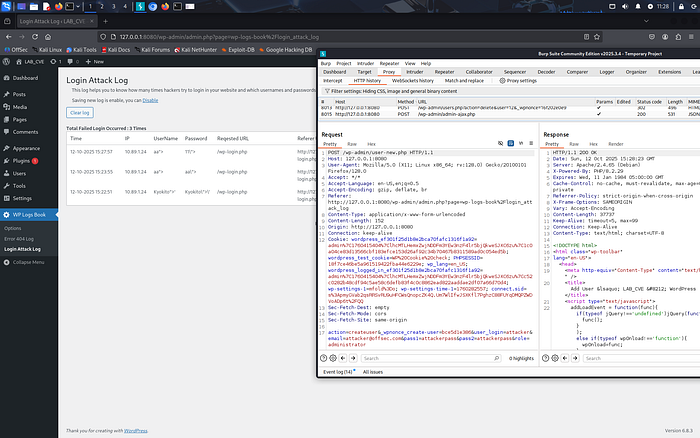Open the Request panel options menu icon
Screen dimensions: 700x438
531,143
